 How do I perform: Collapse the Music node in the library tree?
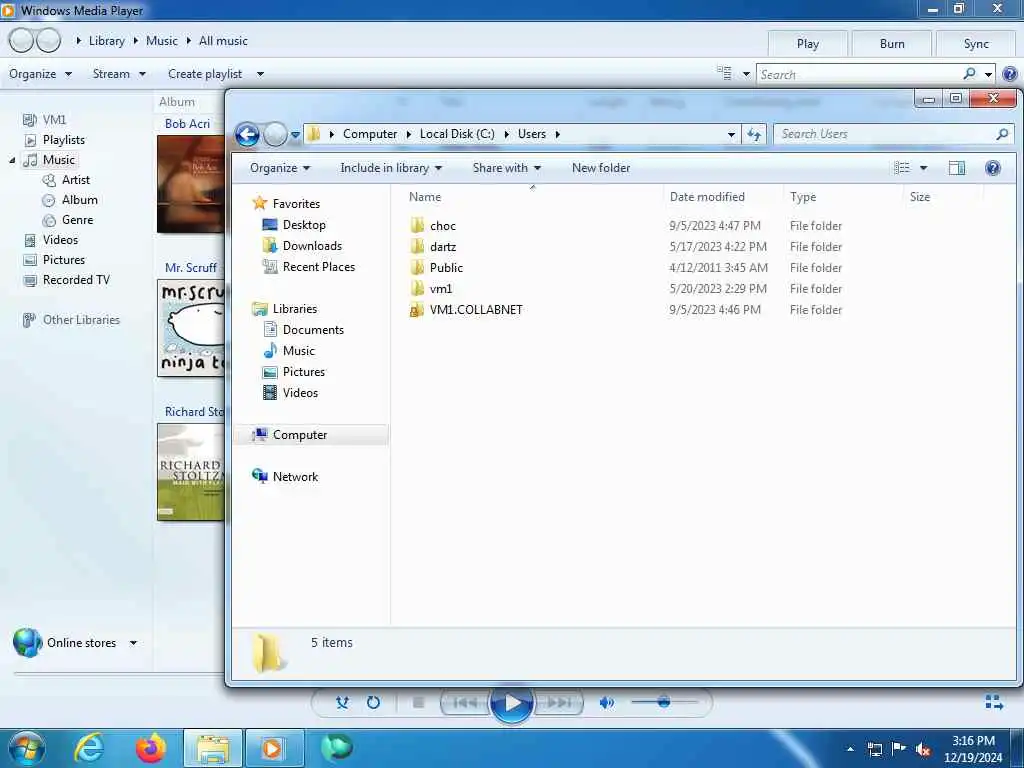(x=12, y=160)
